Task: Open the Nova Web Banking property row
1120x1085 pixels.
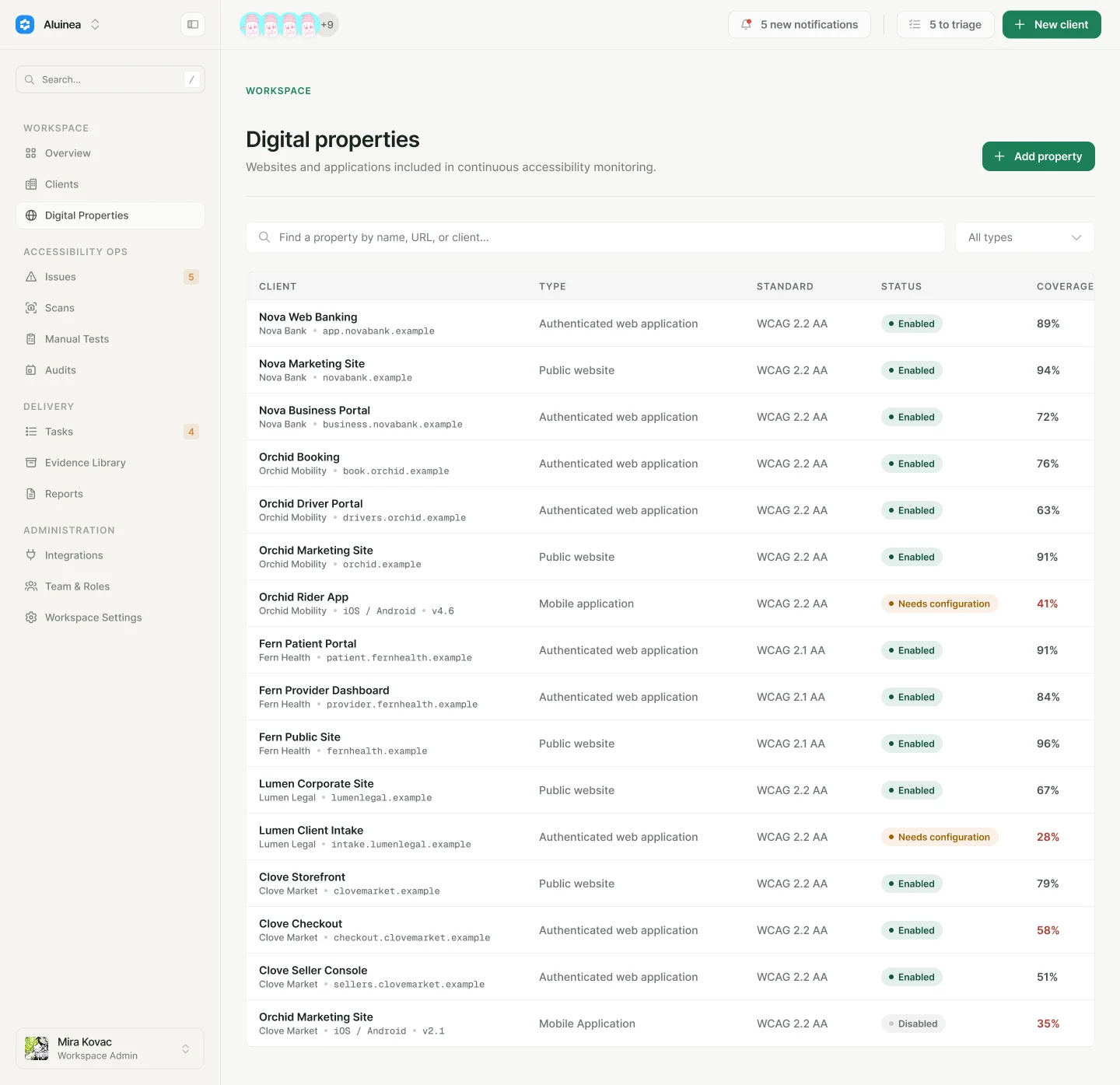Action: pos(670,324)
